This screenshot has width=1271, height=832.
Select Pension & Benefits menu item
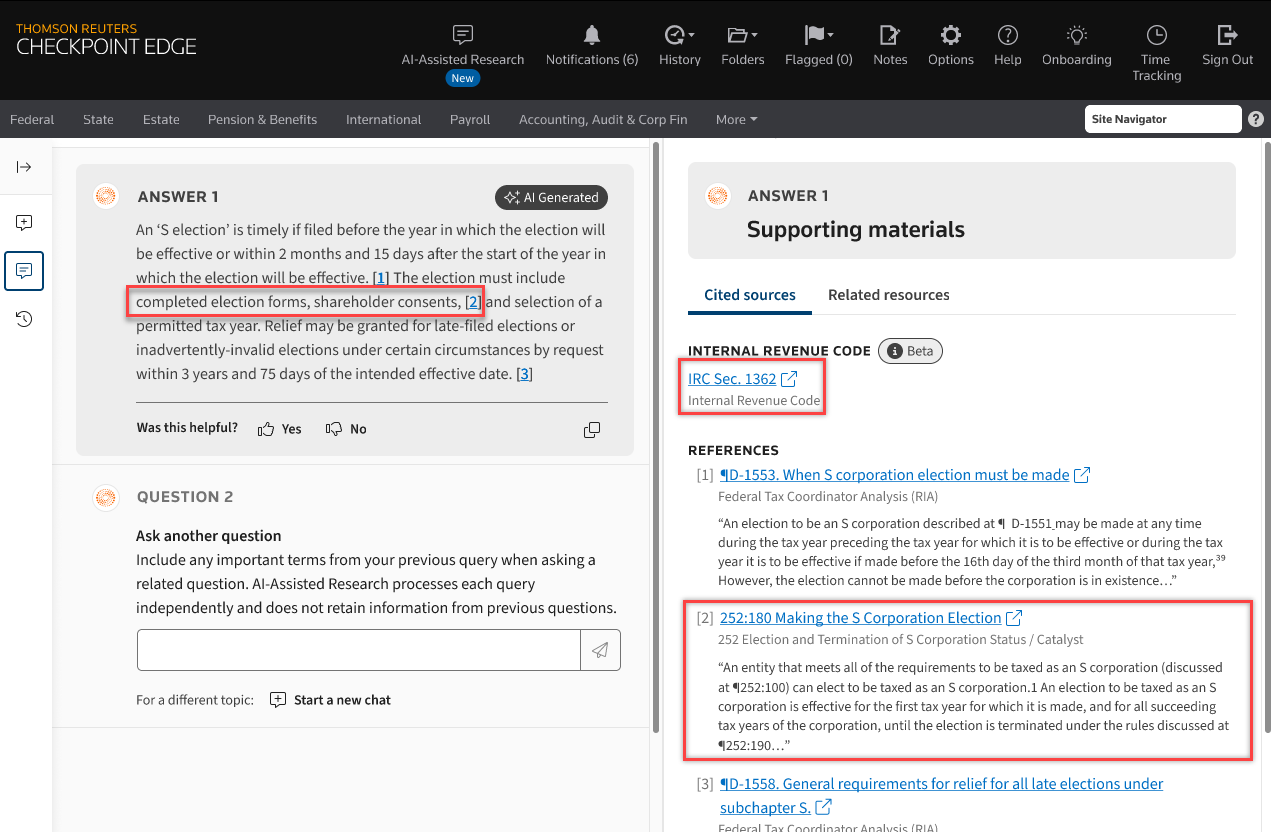262,120
